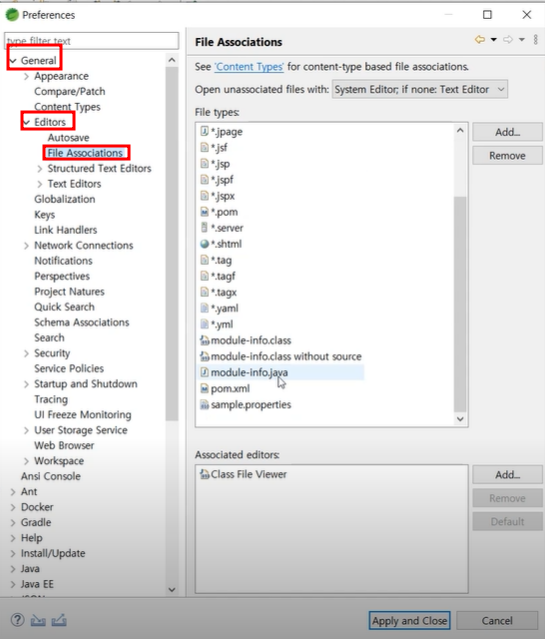Click Apply and Close button

(x=410, y=621)
